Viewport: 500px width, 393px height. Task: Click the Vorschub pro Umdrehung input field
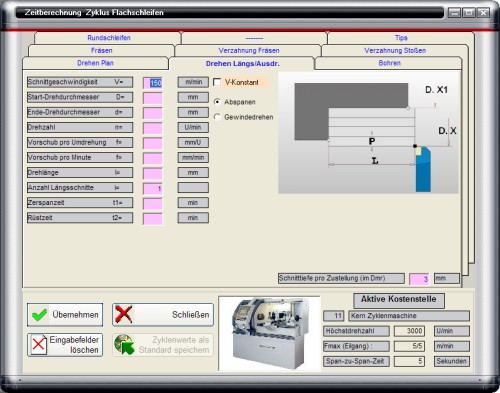(x=153, y=143)
